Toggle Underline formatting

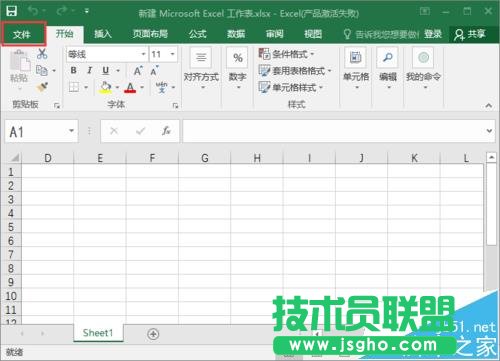coord(106,71)
